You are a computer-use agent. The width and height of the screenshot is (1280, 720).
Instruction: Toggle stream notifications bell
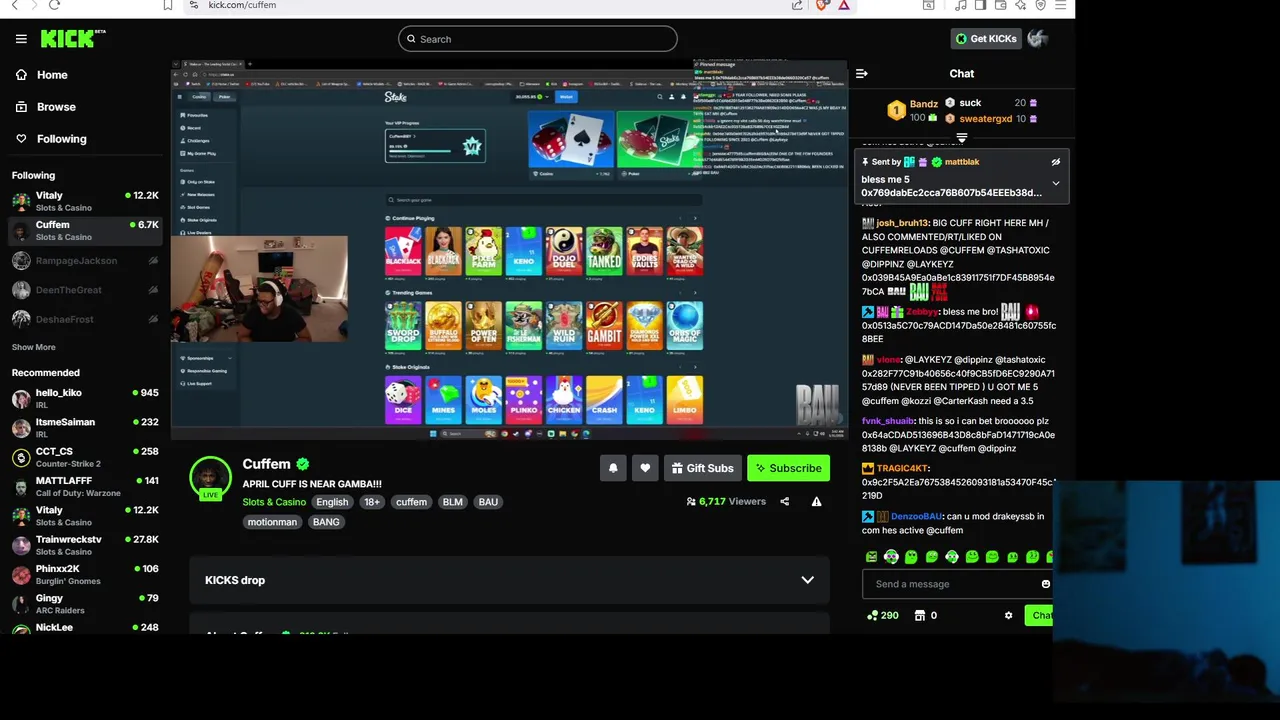613,468
